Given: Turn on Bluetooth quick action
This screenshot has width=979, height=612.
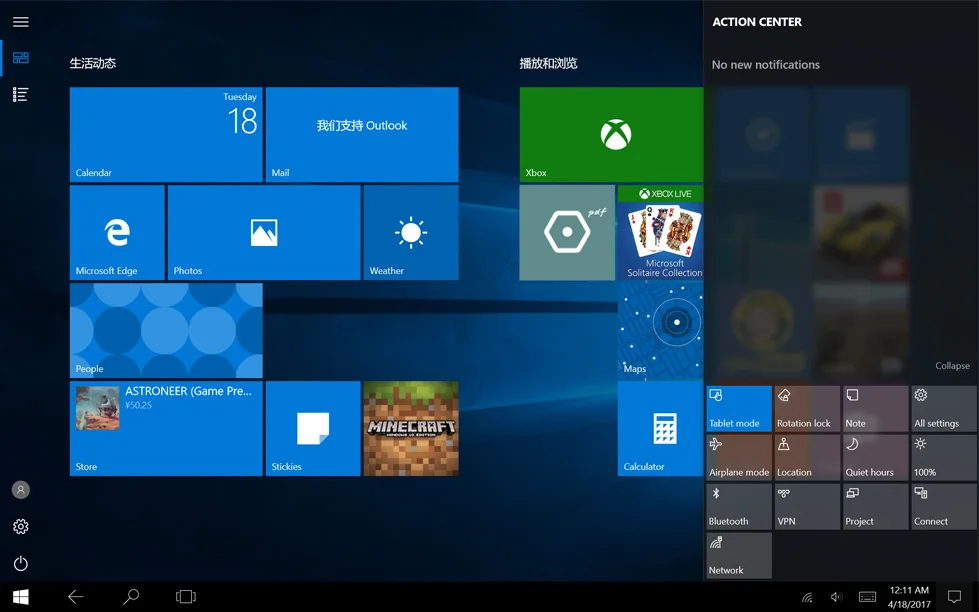Looking at the screenshot, I should 739,506.
